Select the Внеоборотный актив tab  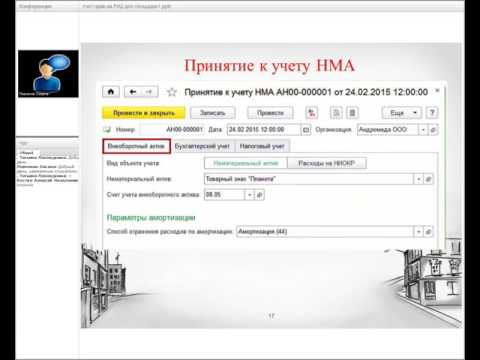pyautogui.click(x=136, y=146)
